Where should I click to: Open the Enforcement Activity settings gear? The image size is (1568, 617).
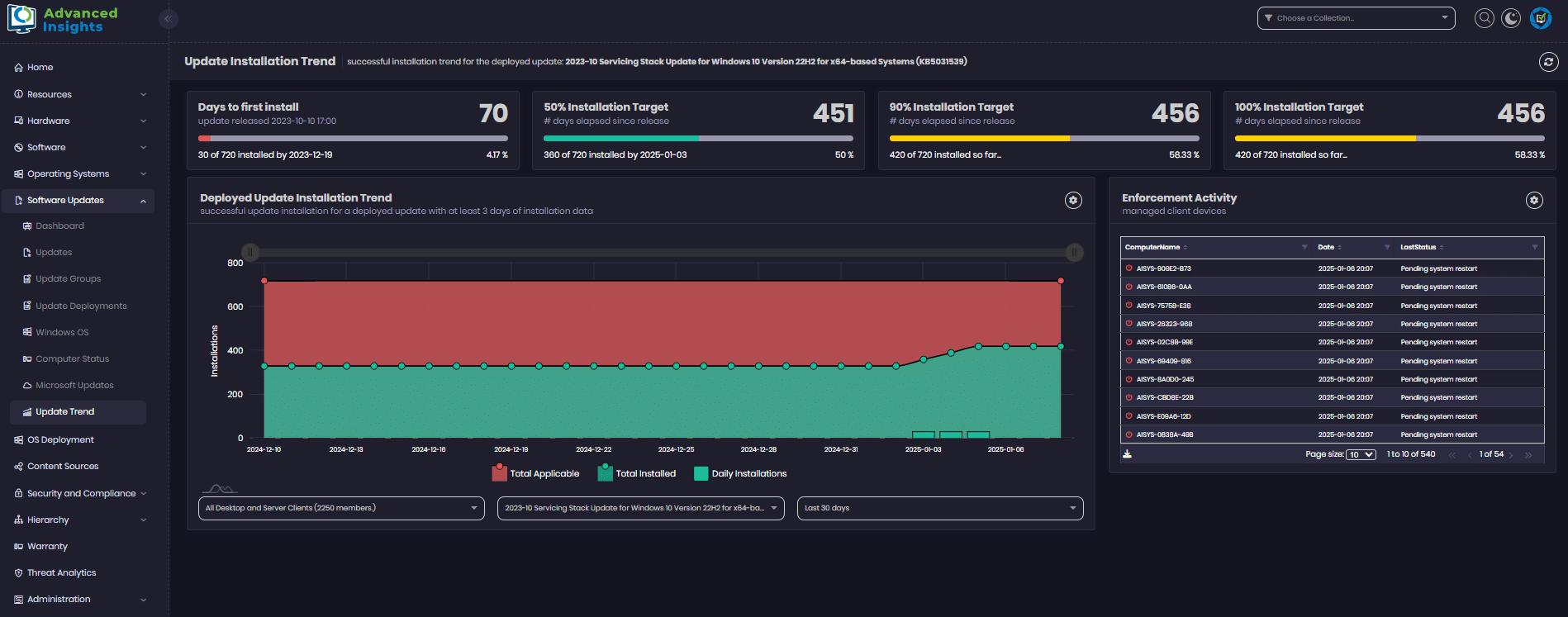[1534, 200]
